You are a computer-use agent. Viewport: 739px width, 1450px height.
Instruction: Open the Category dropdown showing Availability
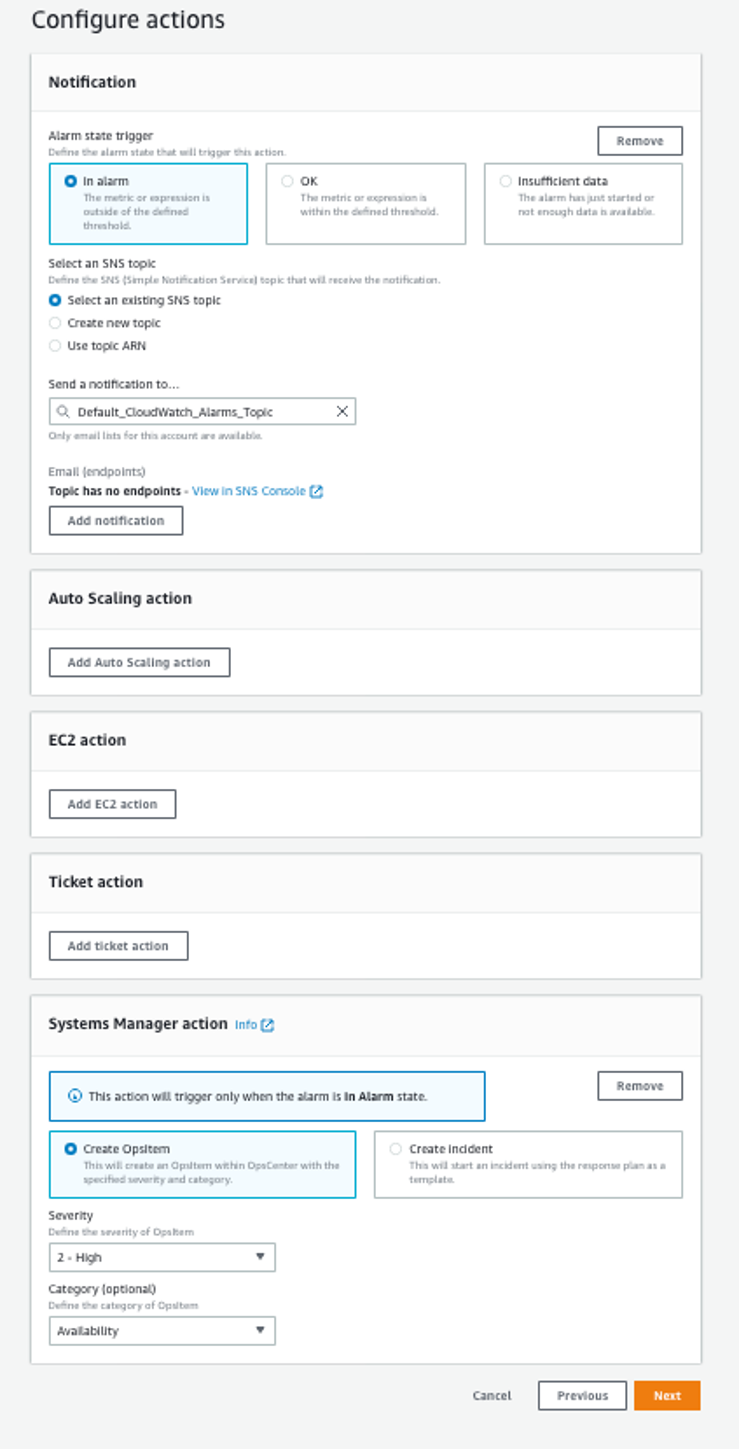coord(162,1331)
